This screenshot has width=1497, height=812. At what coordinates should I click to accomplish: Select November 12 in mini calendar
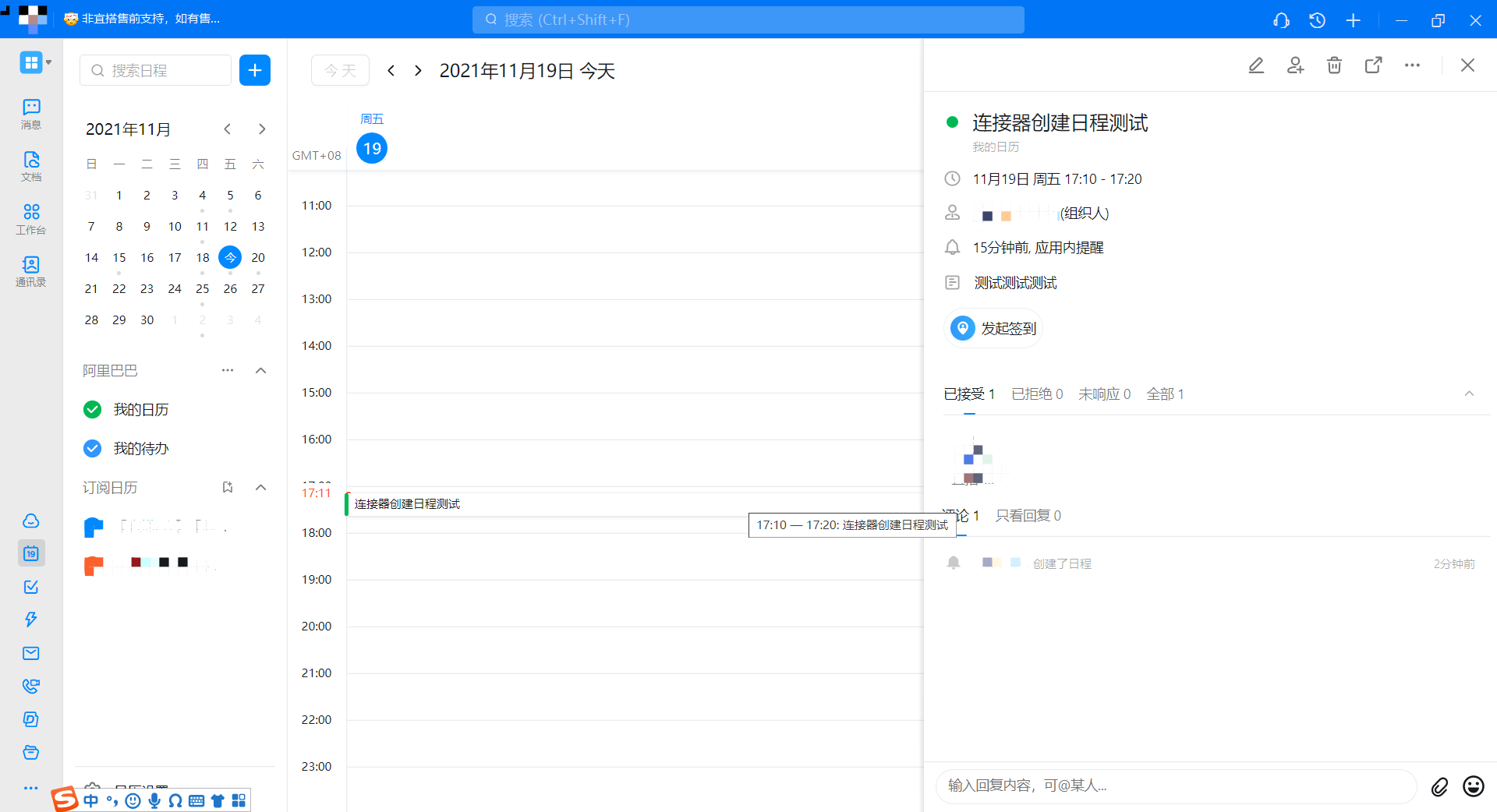pos(230,227)
